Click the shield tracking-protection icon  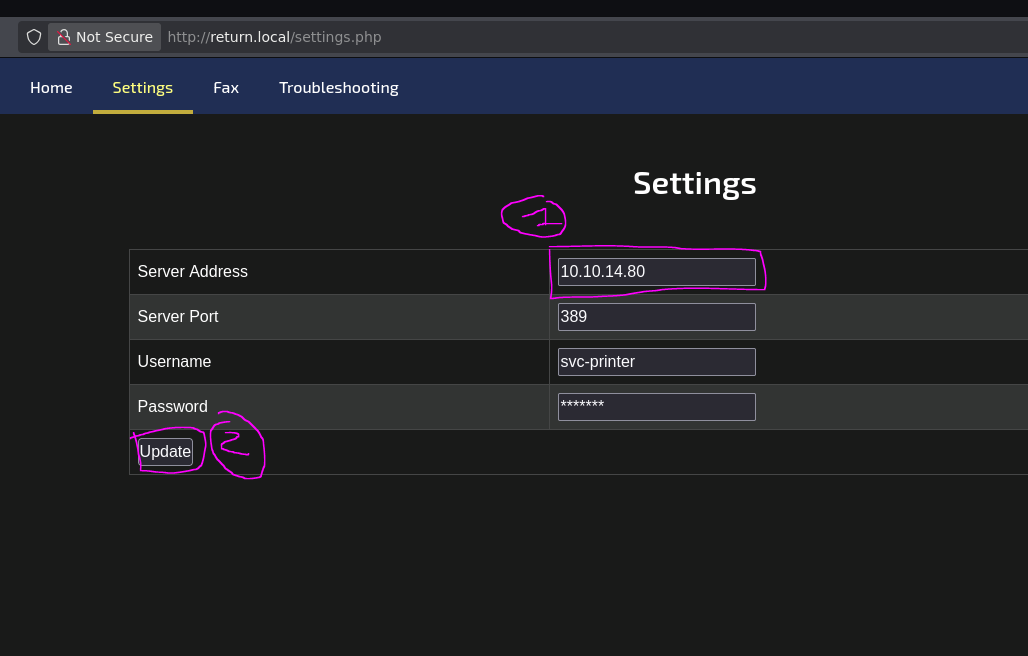point(33,36)
